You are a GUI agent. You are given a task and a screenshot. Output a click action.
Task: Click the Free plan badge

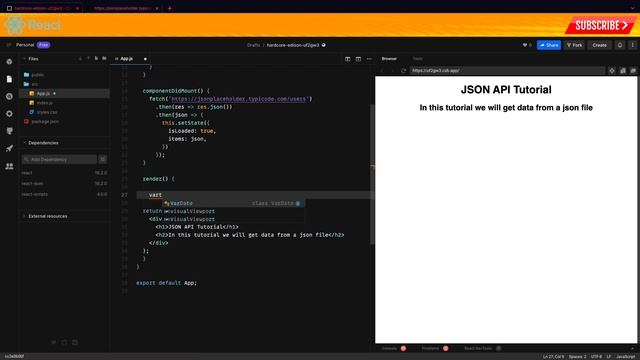(x=43, y=45)
